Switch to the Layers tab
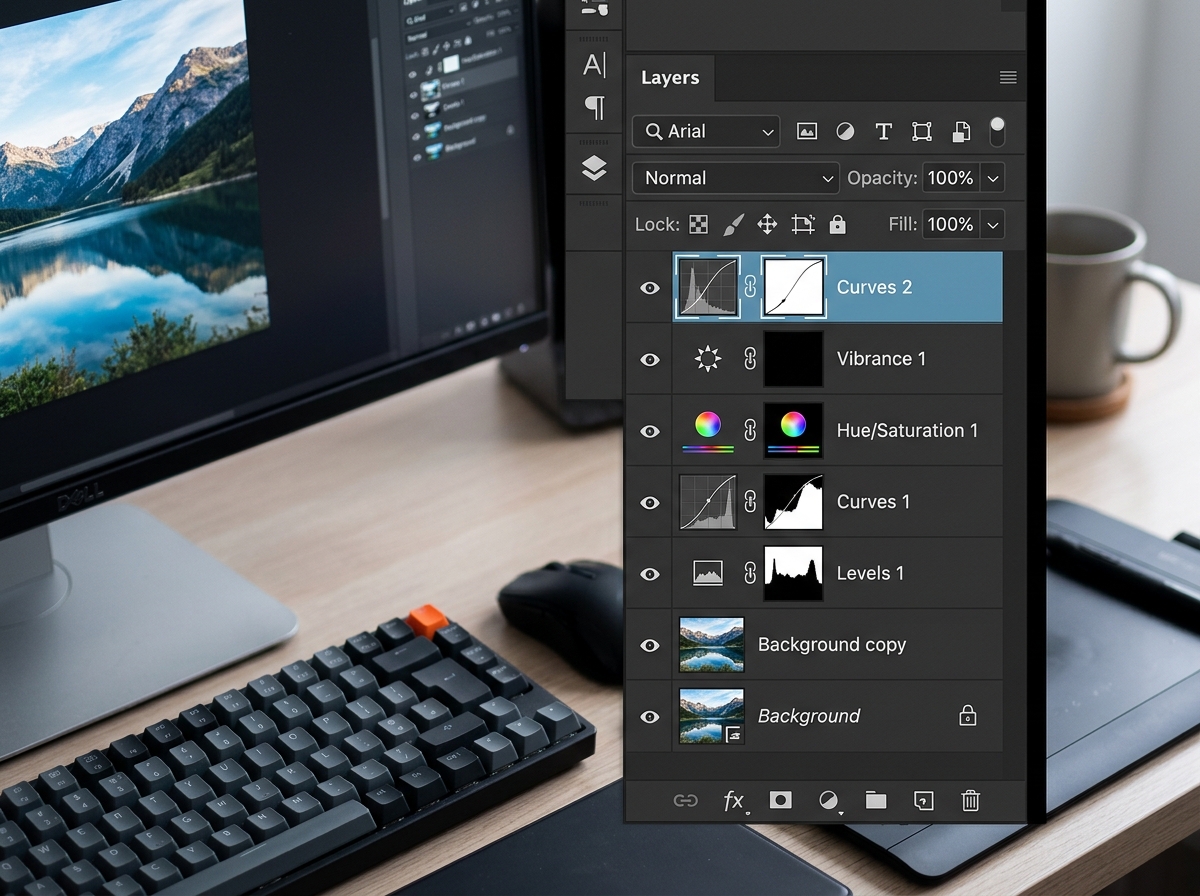This screenshot has width=1200, height=896. click(x=670, y=77)
